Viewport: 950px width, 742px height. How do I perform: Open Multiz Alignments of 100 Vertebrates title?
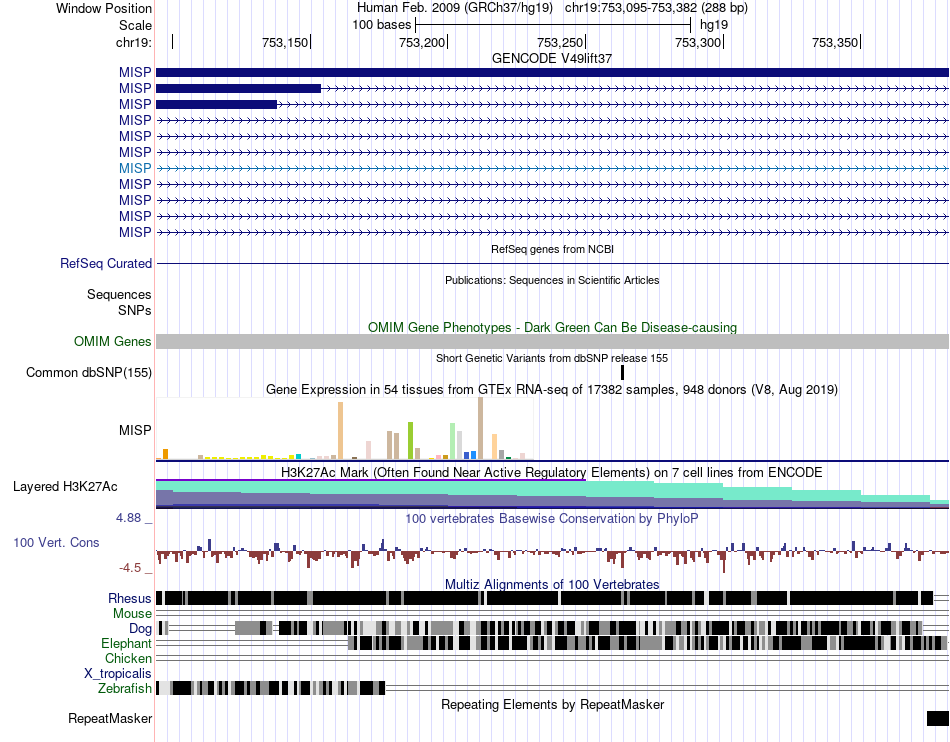click(x=552, y=585)
